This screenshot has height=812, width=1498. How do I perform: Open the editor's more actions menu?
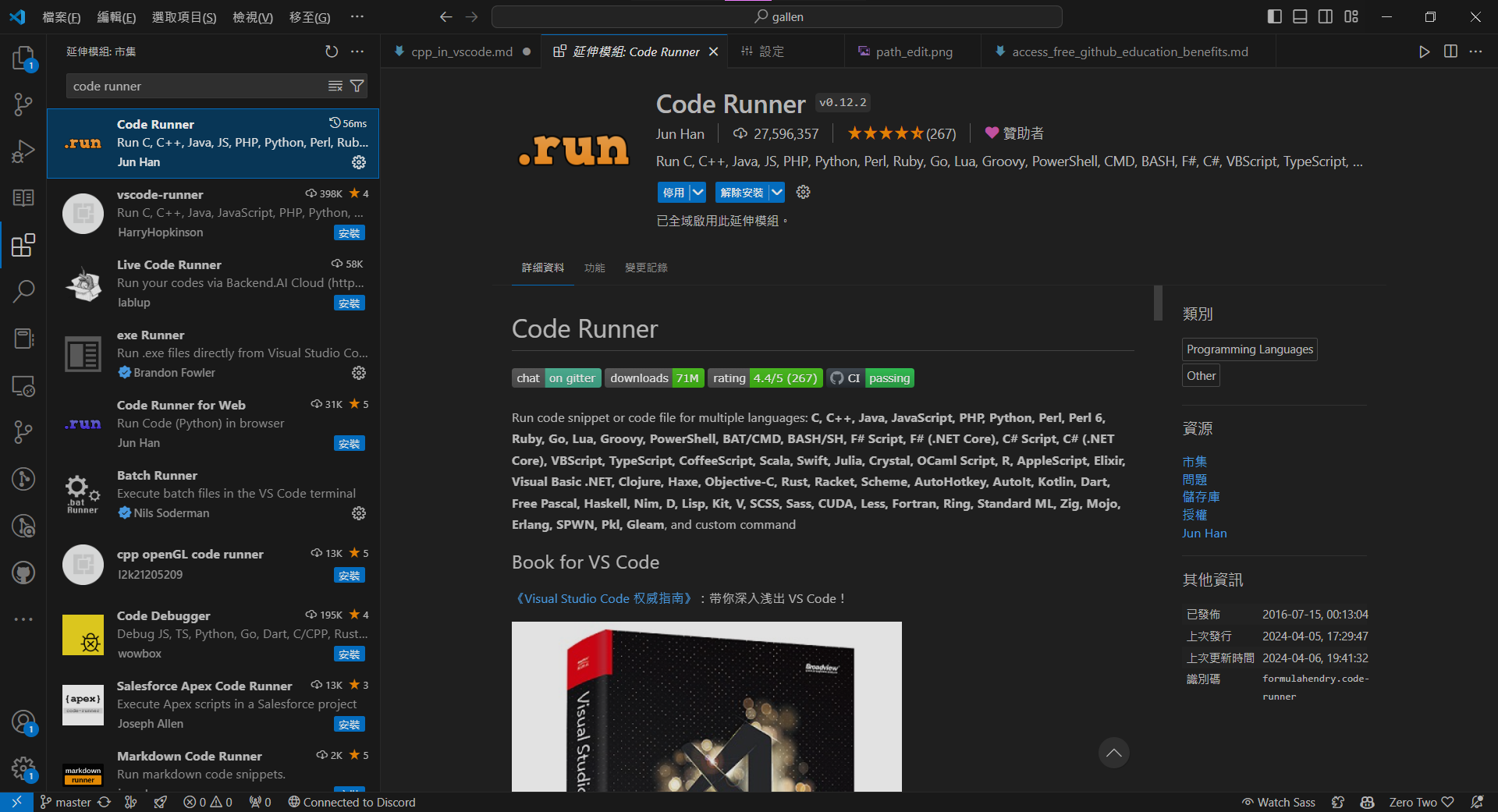(1476, 51)
